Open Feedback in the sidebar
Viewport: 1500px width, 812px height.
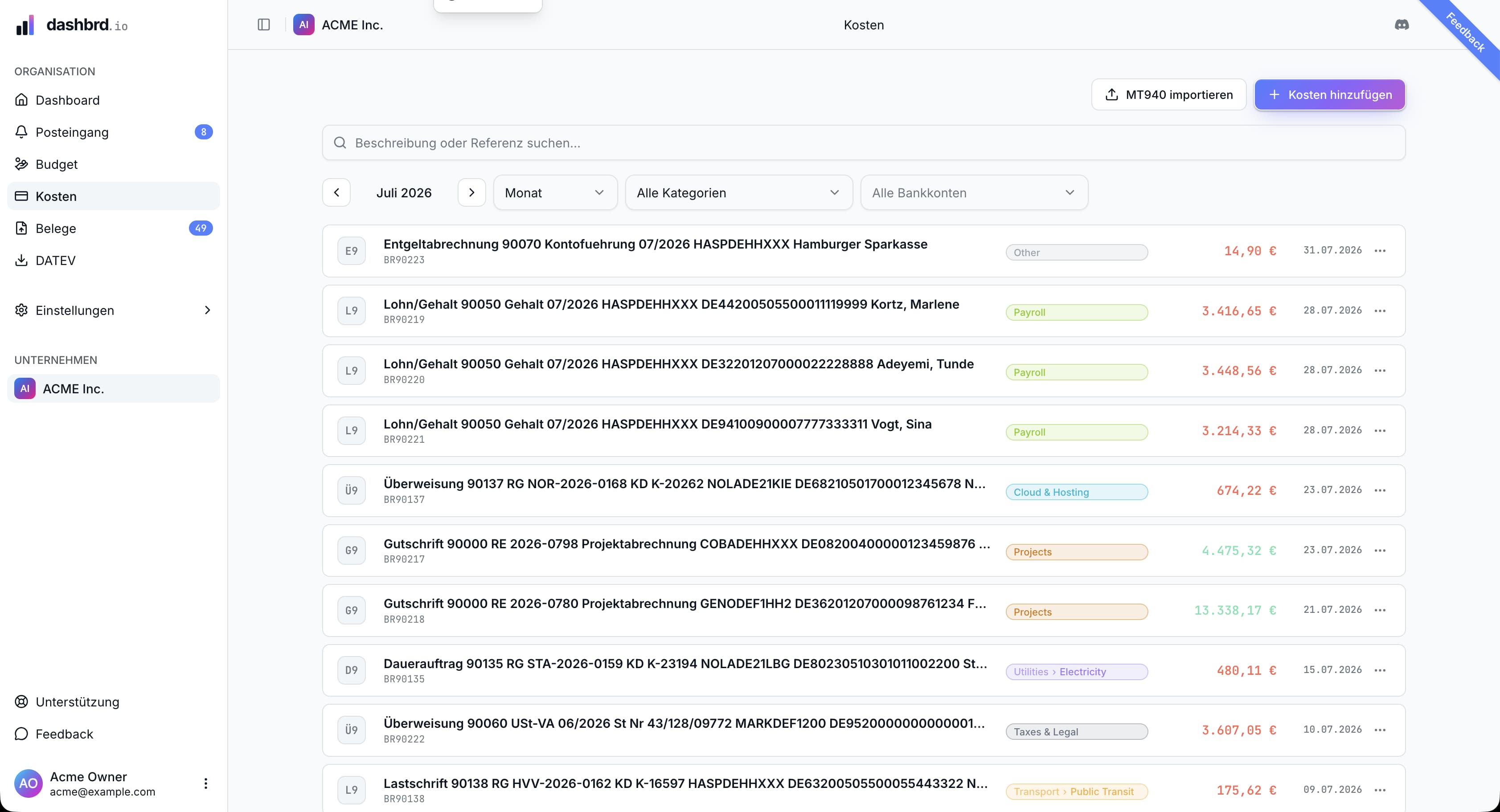pos(114,734)
